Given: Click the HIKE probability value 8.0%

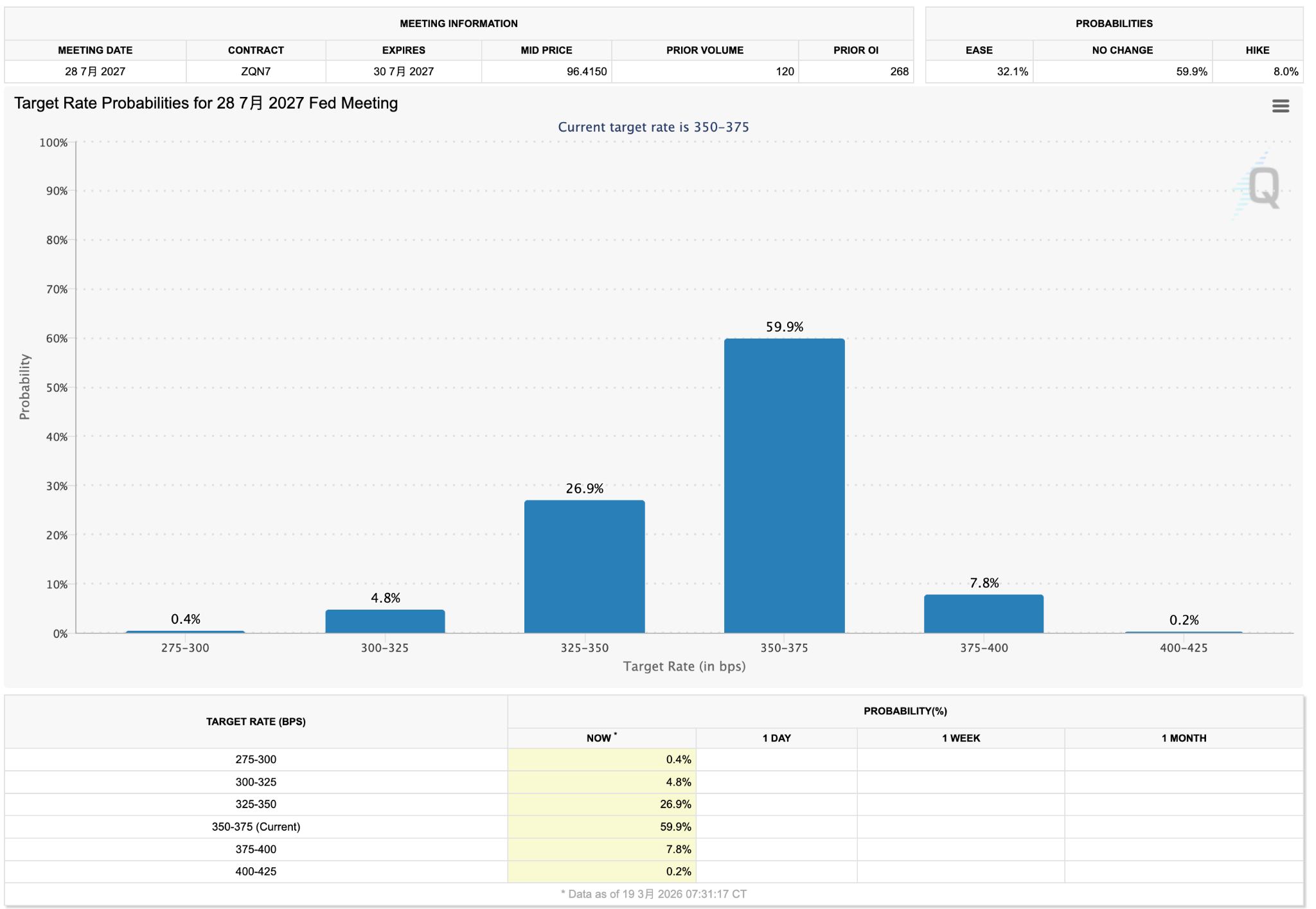Looking at the screenshot, I should pyautogui.click(x=1288, y=72).
